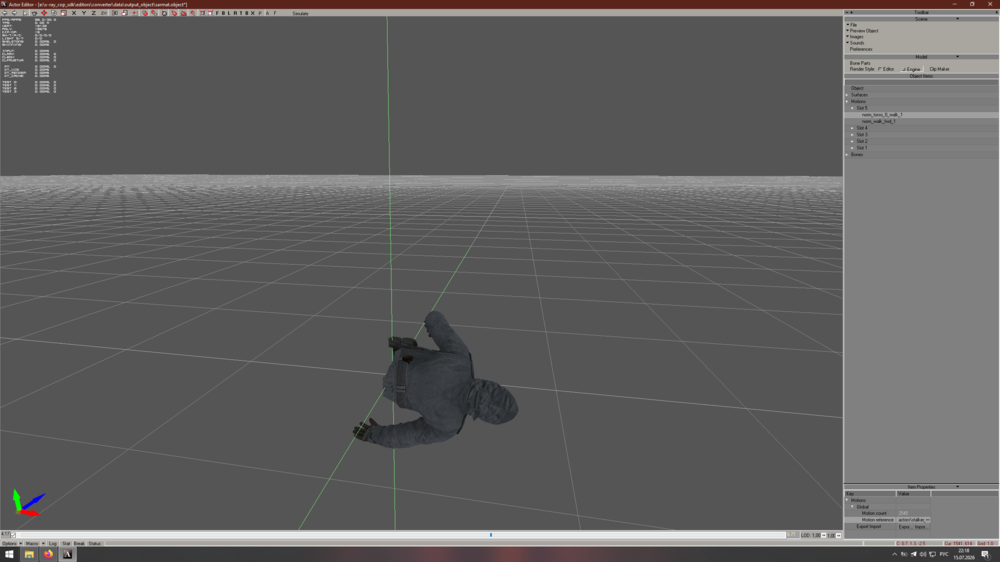
Task: Click the Z axis constraint icon
Action: pyautogui.click(x=94, y=13)
